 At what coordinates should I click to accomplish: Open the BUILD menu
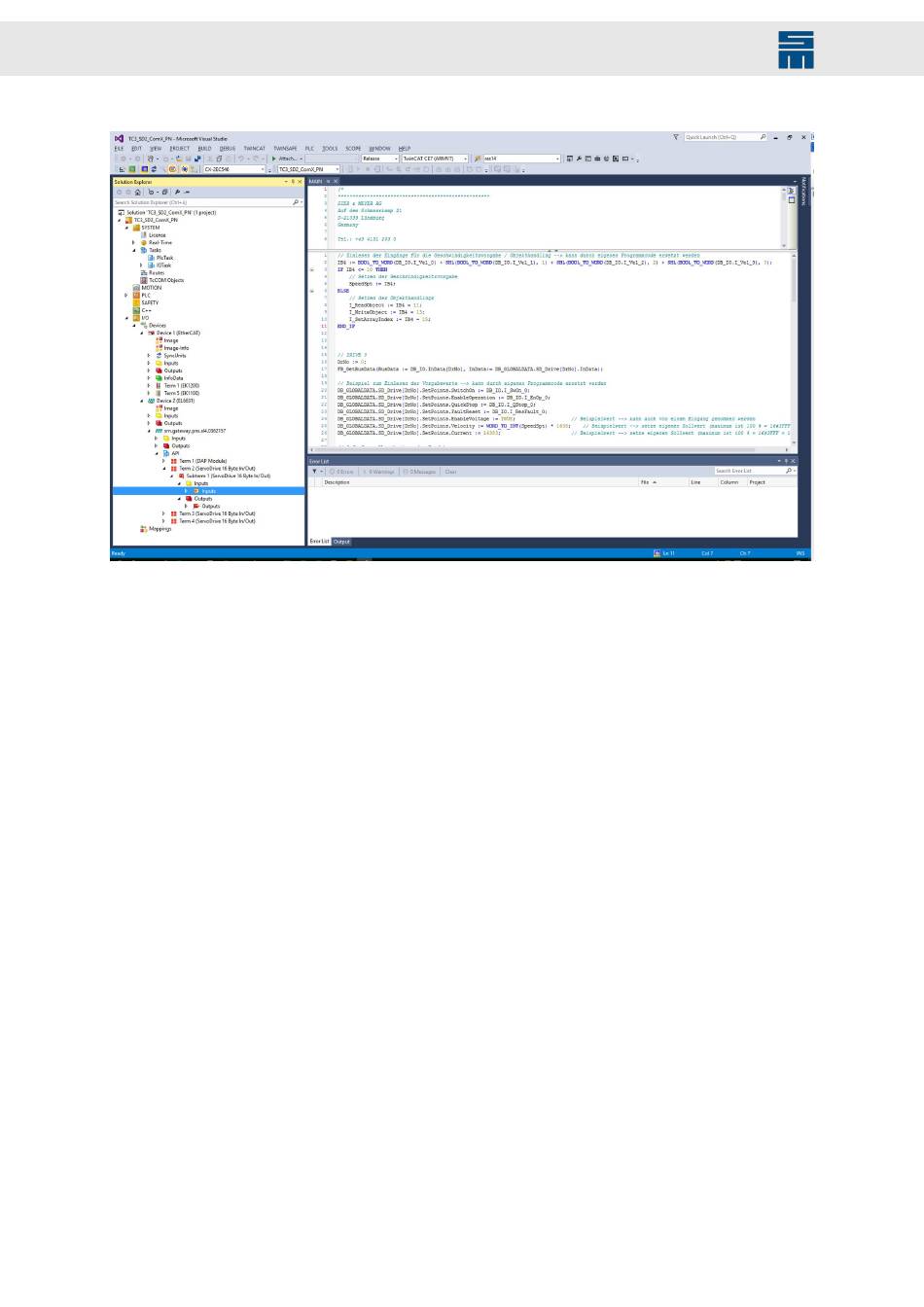click(x=204, y=149)
